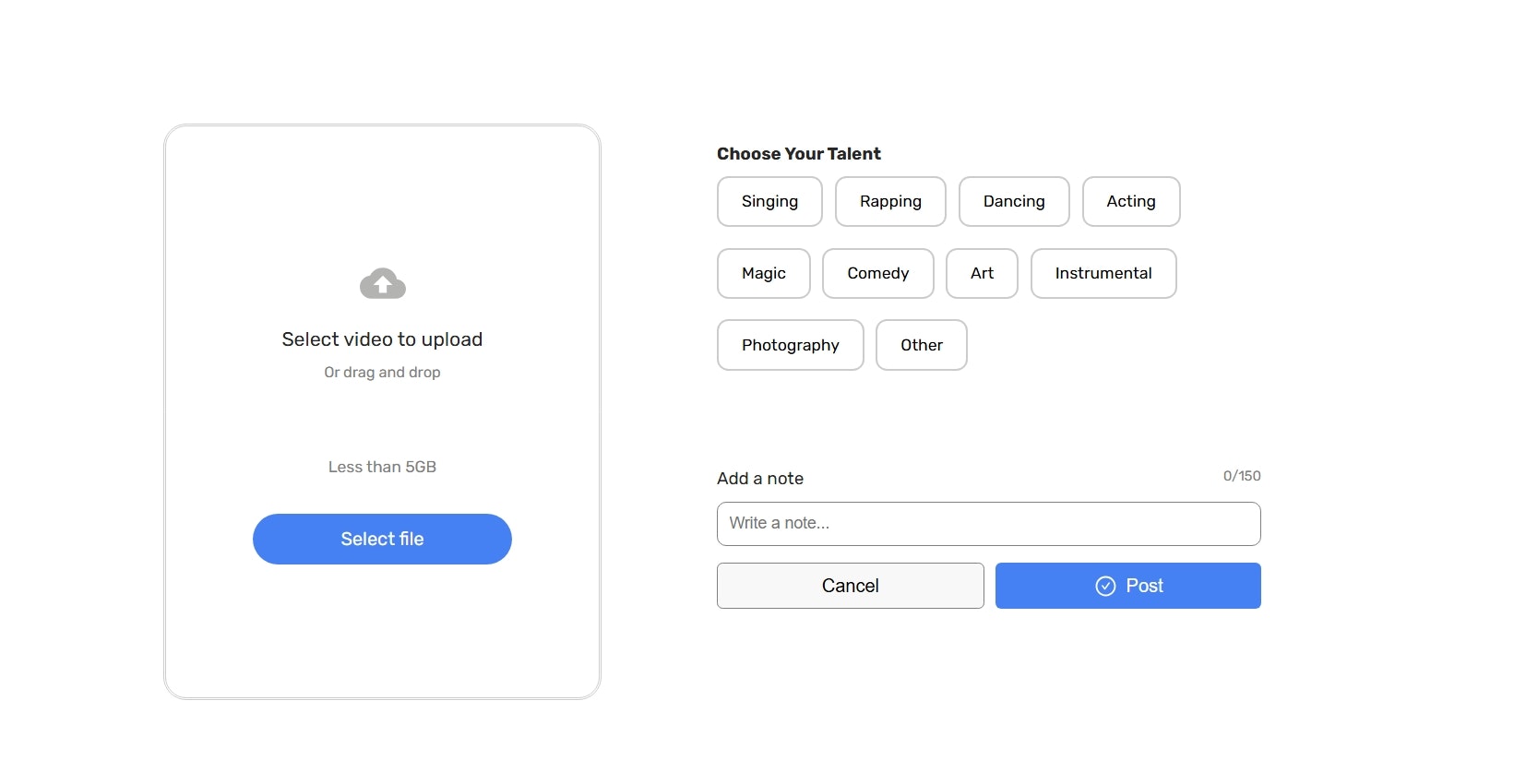This screenshot has height=784, width=1526.
Task: Choose Magic from talent options
Action: click(x=764, y=273)
